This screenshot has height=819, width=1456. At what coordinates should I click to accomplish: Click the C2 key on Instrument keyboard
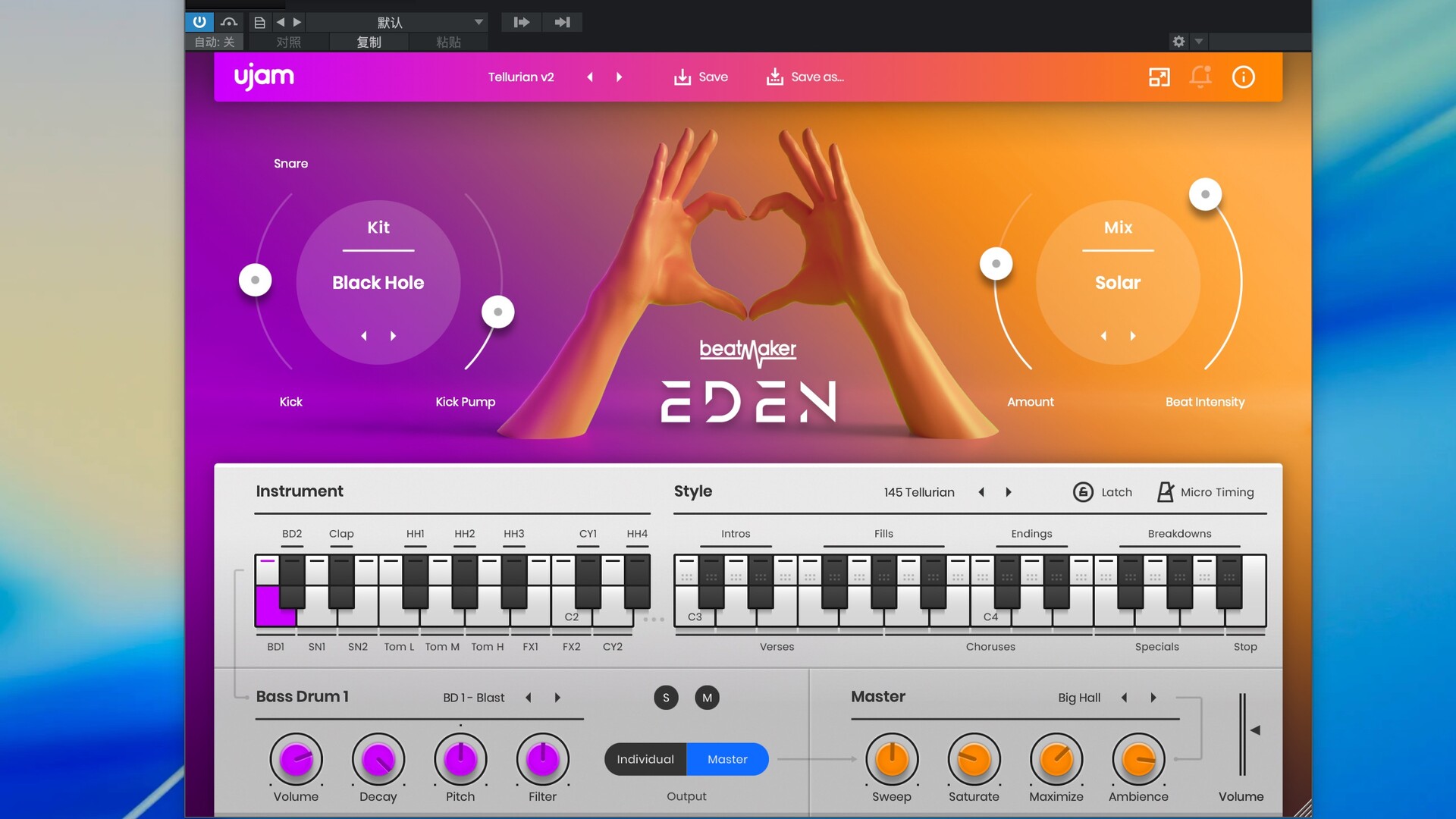coord(572,617)
